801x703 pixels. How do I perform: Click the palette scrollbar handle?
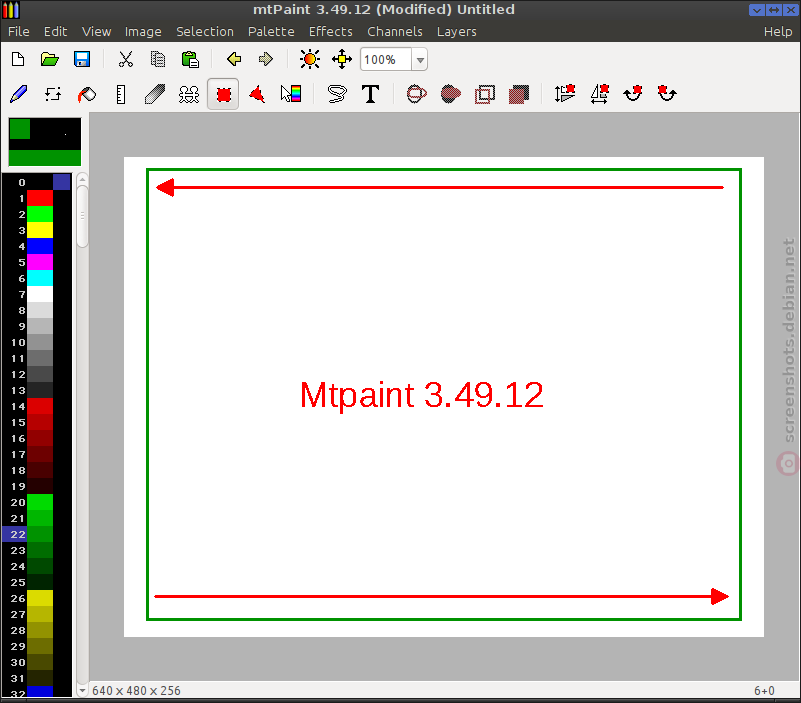[x=82, y=217]
